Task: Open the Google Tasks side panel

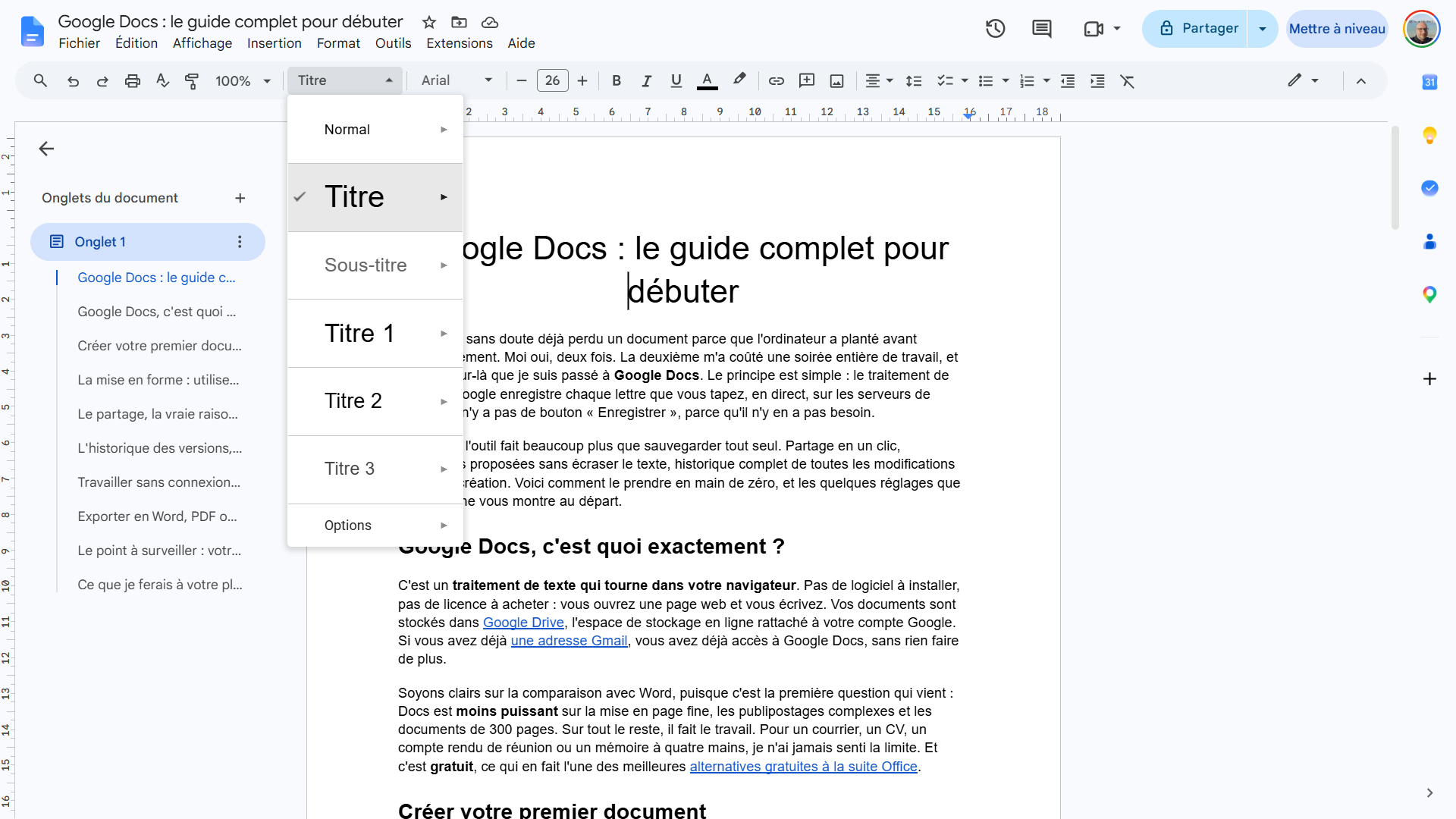Action: 1429,188
